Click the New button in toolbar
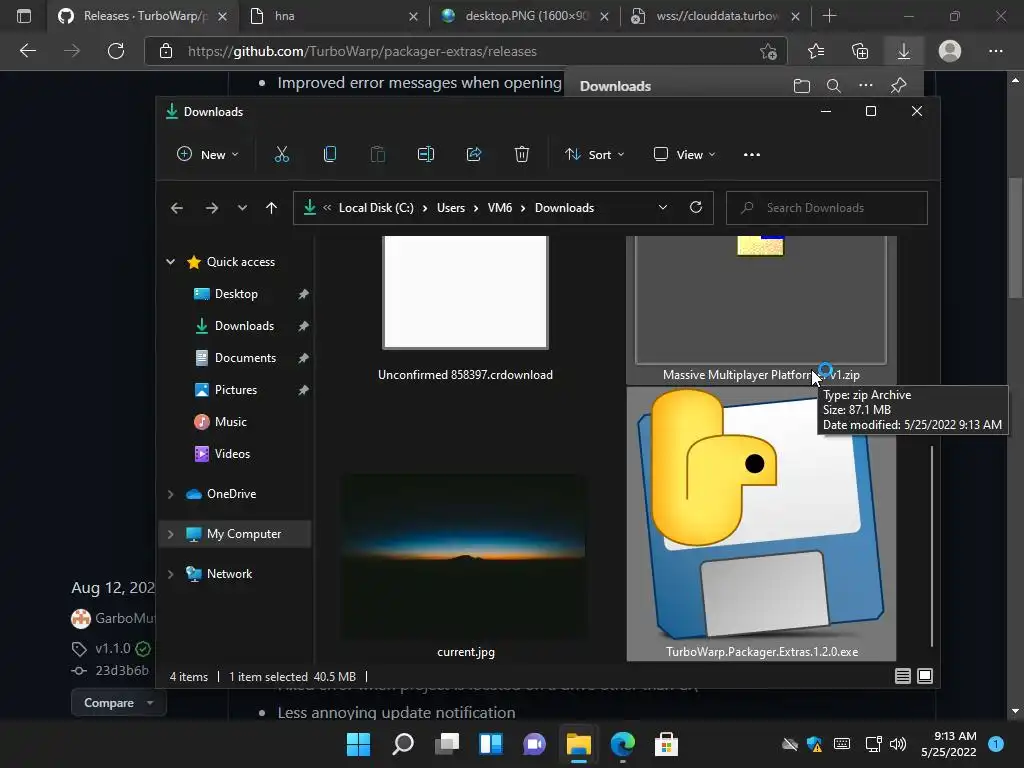 point(207,154)
